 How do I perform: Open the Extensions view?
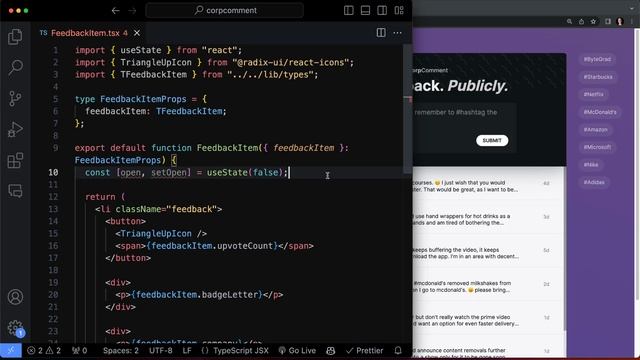tap(15, 160)
